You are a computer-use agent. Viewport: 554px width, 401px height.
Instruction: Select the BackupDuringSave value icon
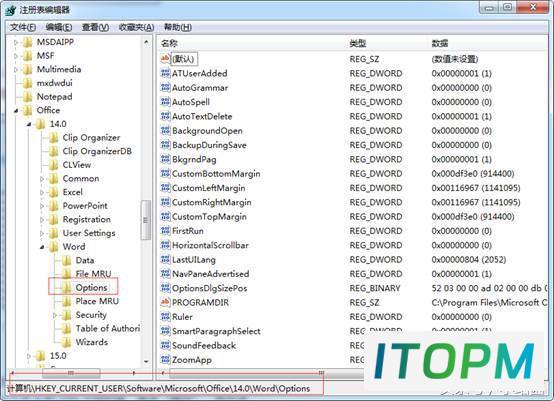tap(165, 145)
